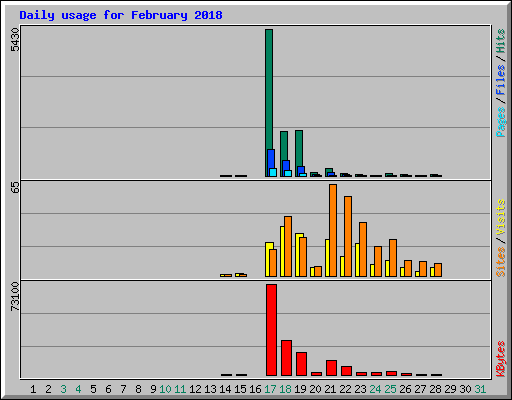
Task: Click the red KBytes bar for day 22
Action: (346, 371)
